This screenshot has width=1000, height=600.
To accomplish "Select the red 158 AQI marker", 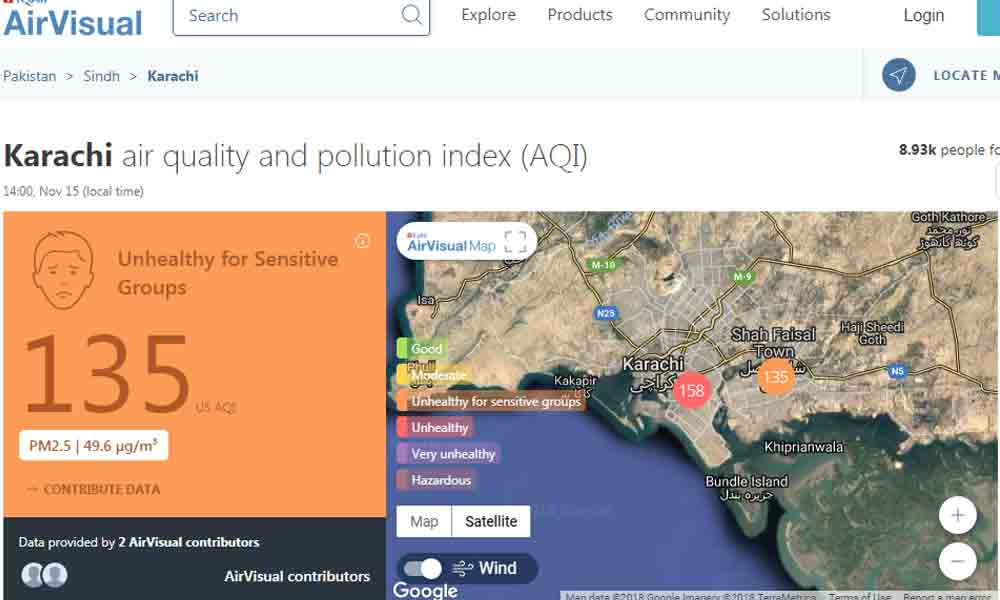I will pyautogui.click(x=691, y=390).
